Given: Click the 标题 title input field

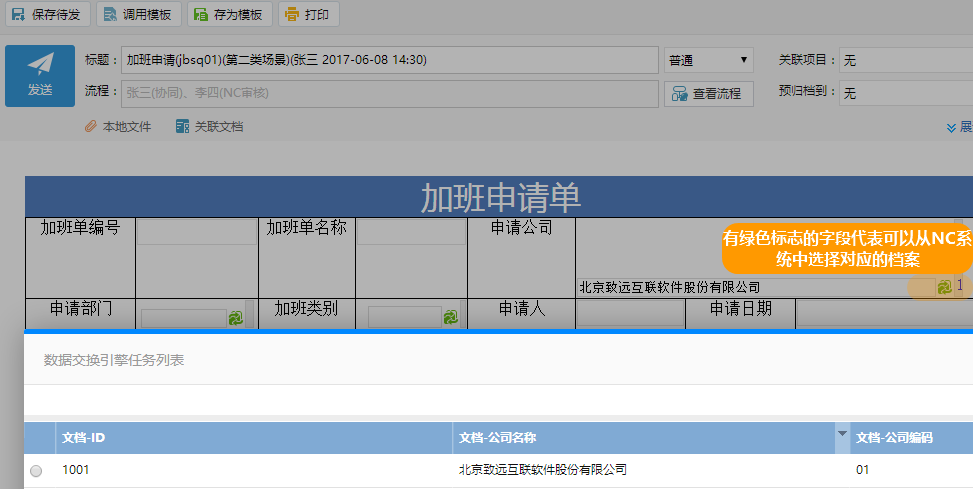Looking at the screenshot, I should 390,60.
